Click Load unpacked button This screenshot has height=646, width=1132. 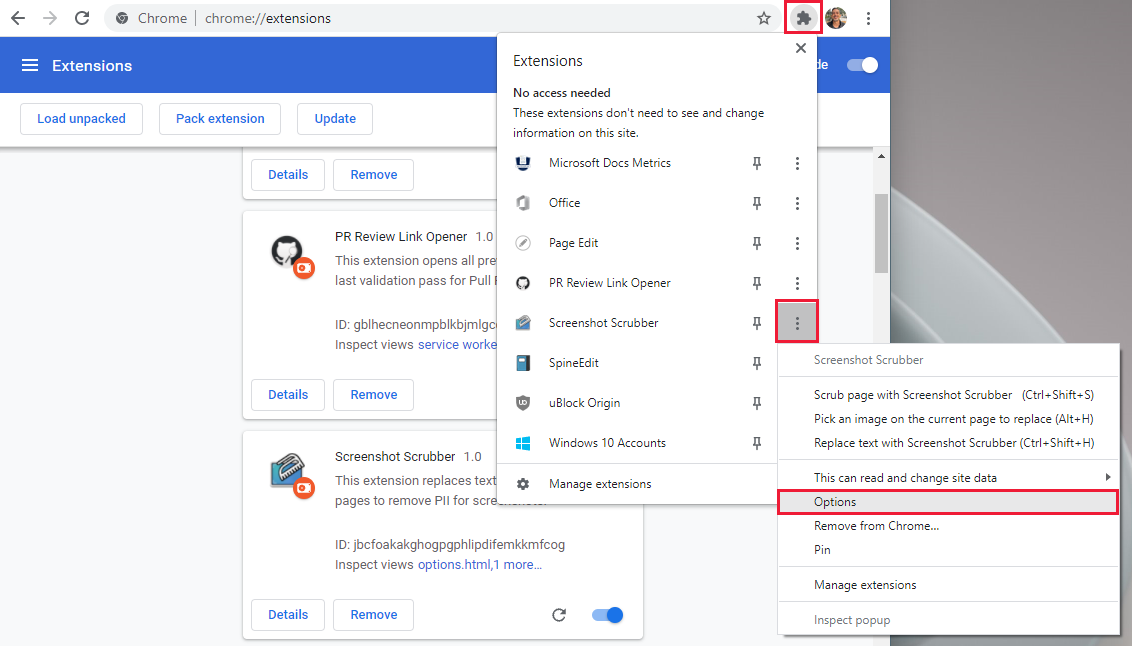coord(81,118)
